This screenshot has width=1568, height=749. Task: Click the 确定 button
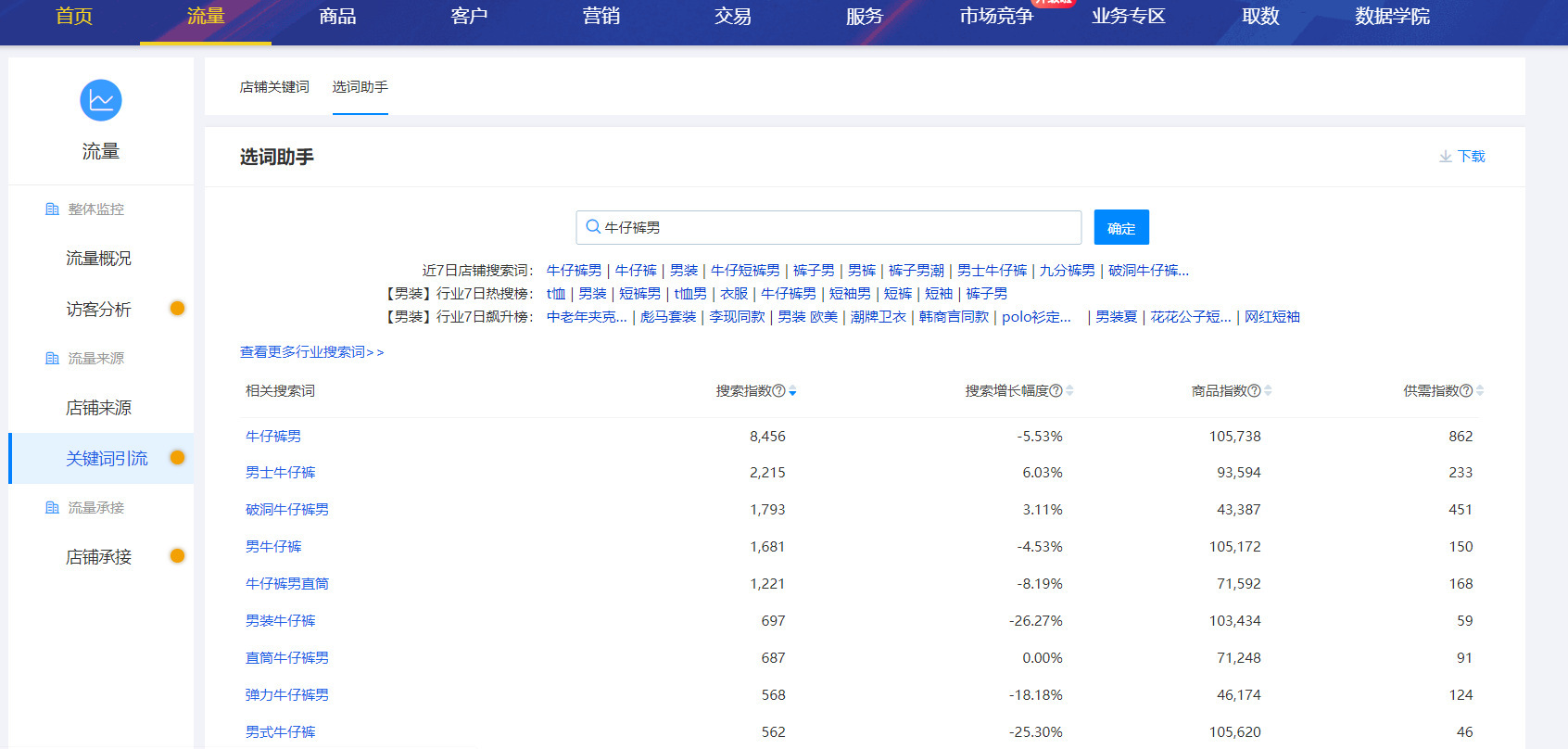pyautogui.click(x=1121, y=227)
